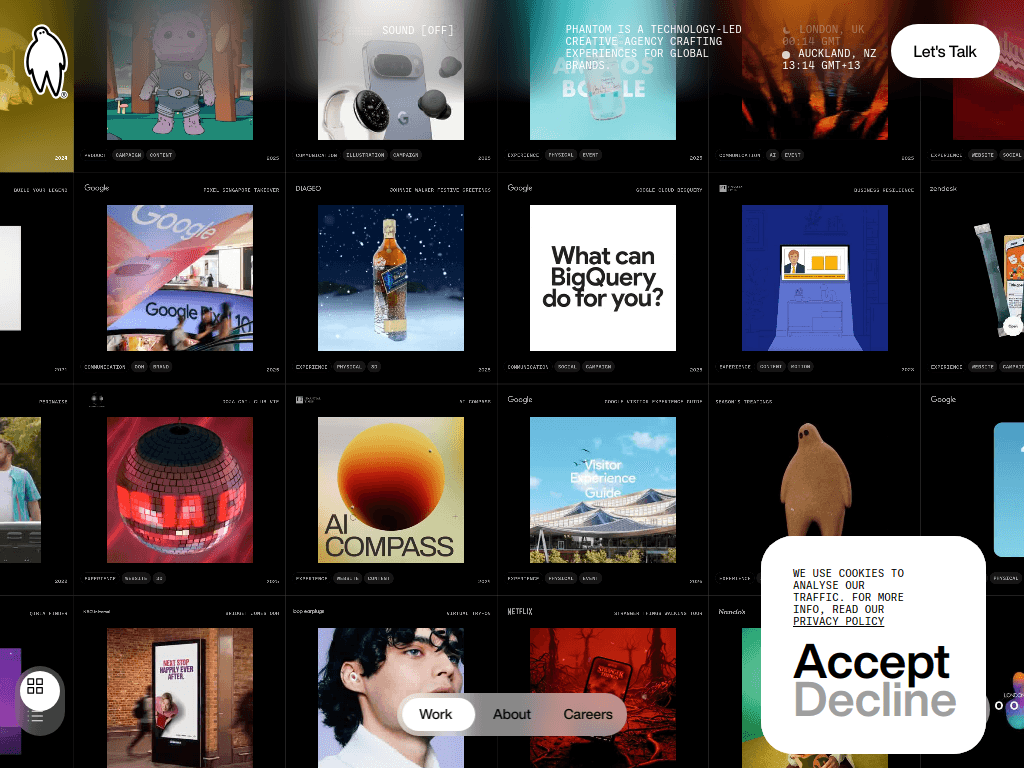Click the zendesk brand label

[x=944, y=189]
